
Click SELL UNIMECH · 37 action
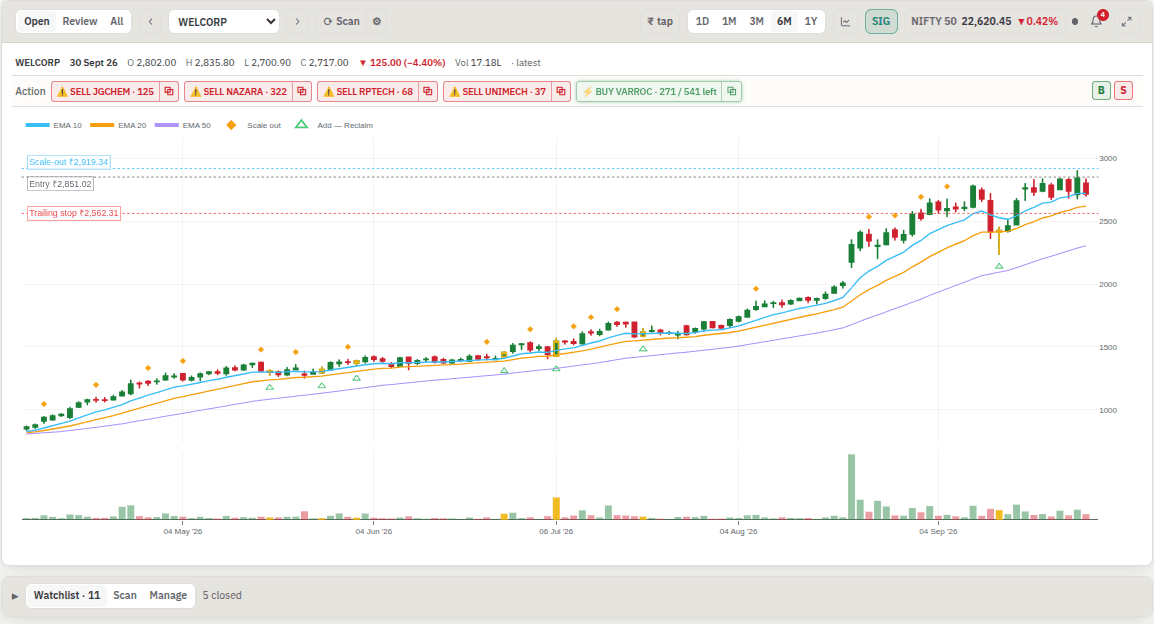498,91
